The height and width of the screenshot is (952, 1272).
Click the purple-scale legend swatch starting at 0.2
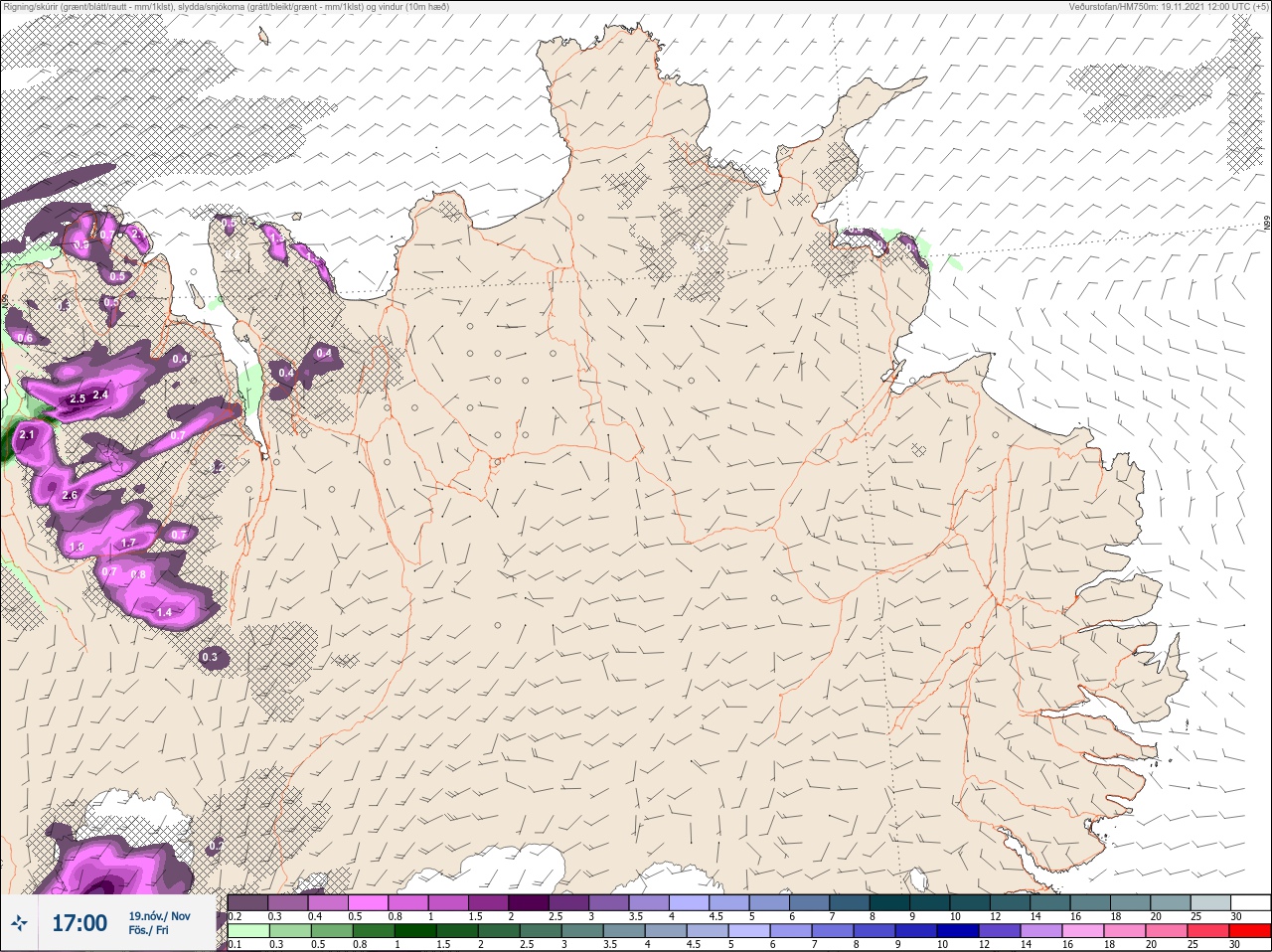click(247, 902)
